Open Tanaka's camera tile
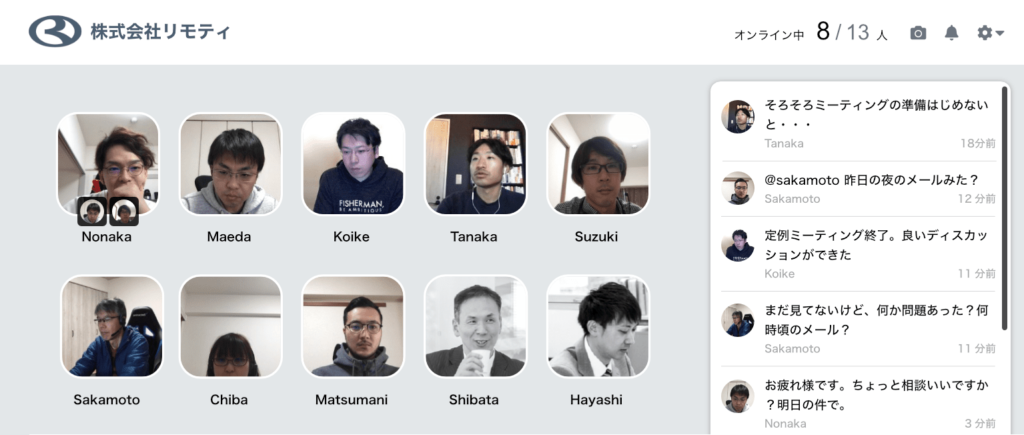Viewport: 1024px width, 435px height. coord(475,163)
